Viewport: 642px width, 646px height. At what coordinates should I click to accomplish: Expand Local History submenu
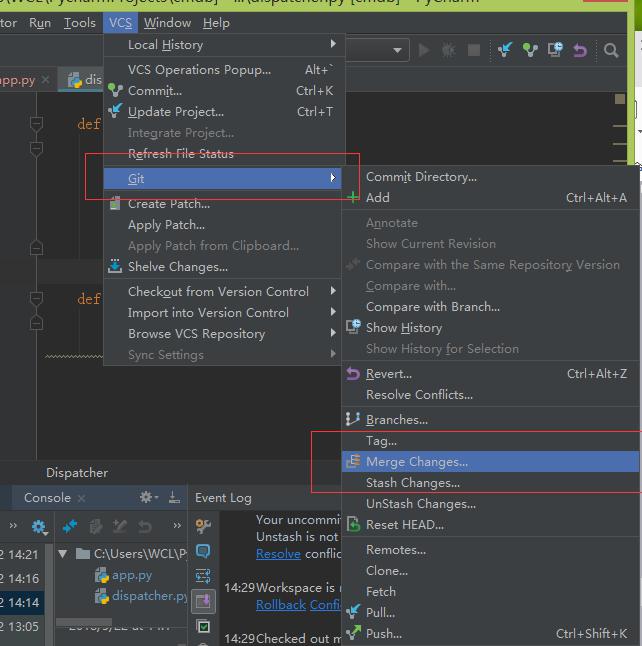pyautogui.click(x=224, y=44)
